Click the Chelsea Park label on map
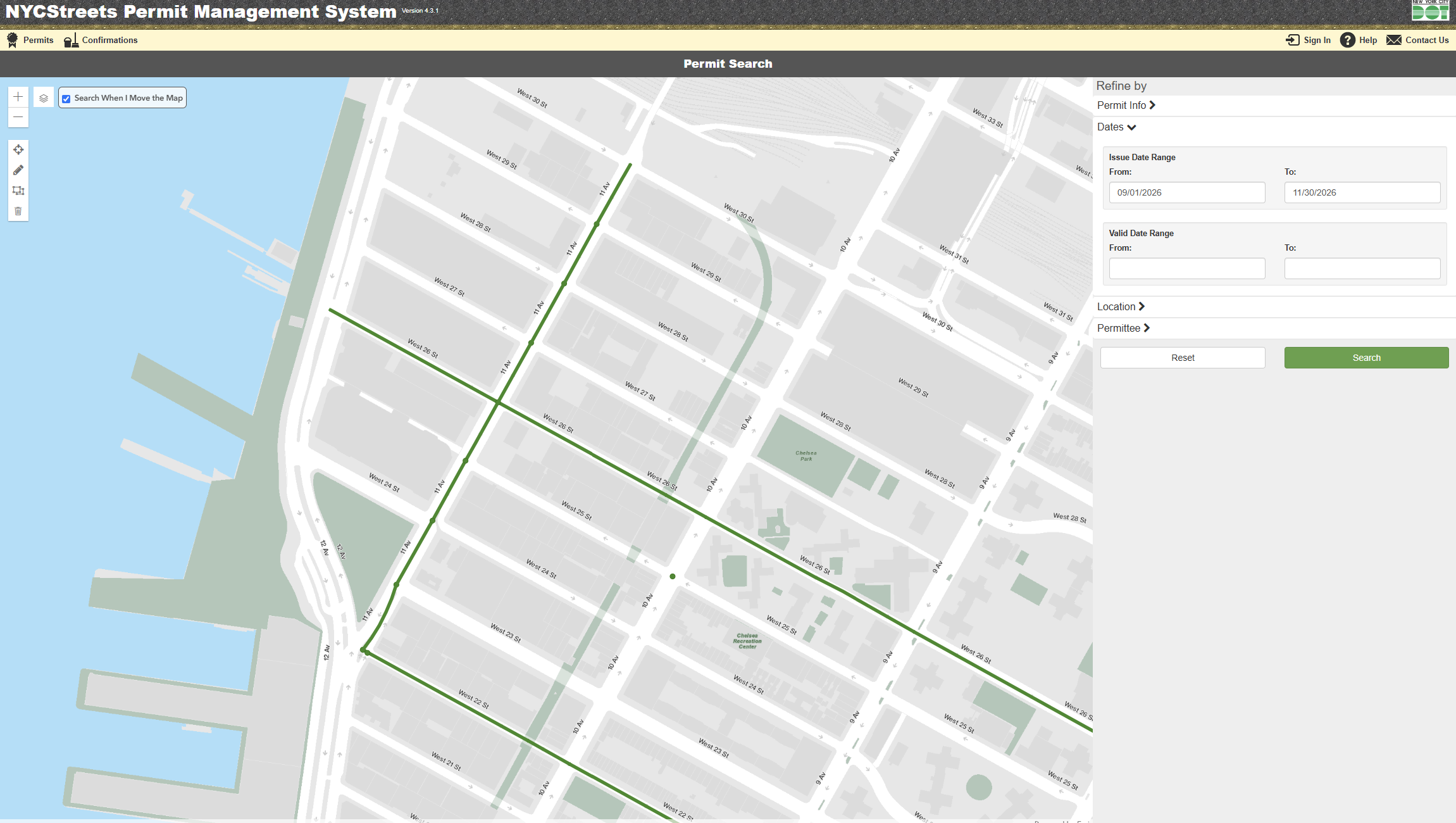Image resolution: width=1456 pixels, height=823 pixels. pos(806,456)
